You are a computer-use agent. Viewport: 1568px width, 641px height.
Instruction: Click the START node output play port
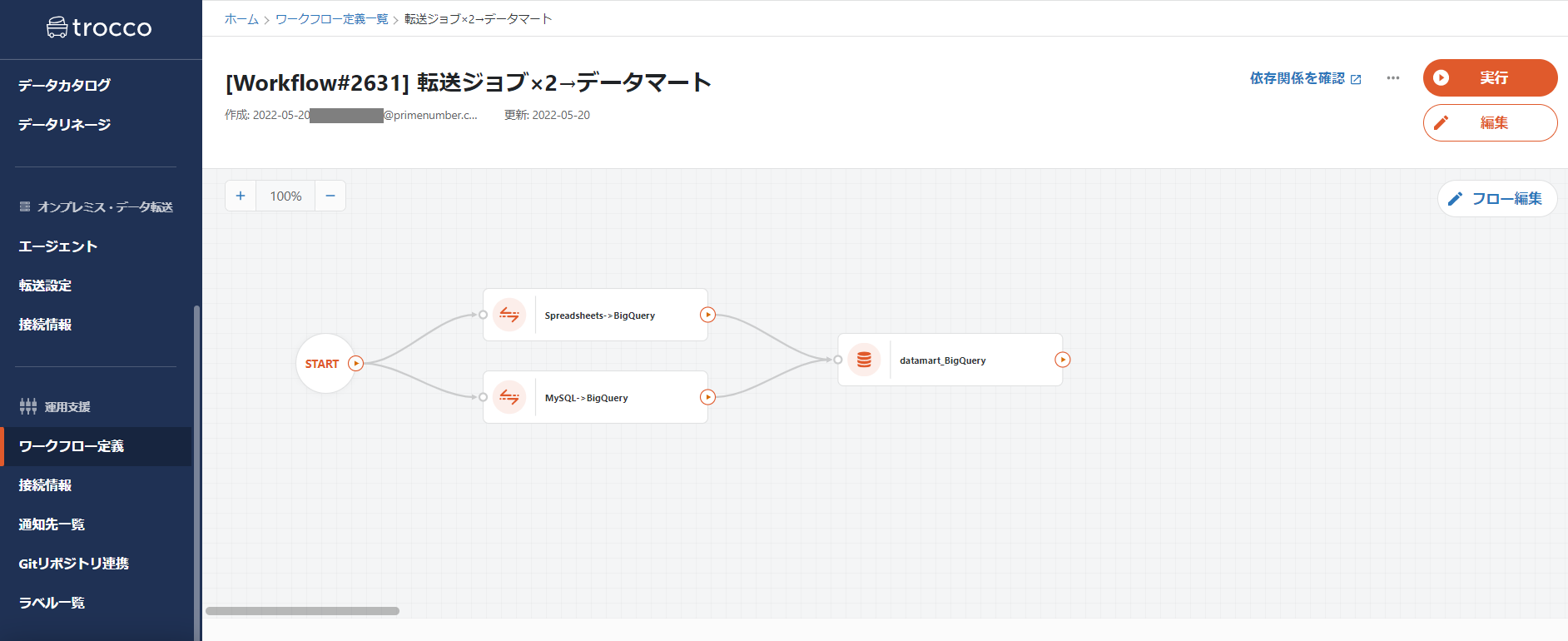pyautogui.click(x=355, y=363)
